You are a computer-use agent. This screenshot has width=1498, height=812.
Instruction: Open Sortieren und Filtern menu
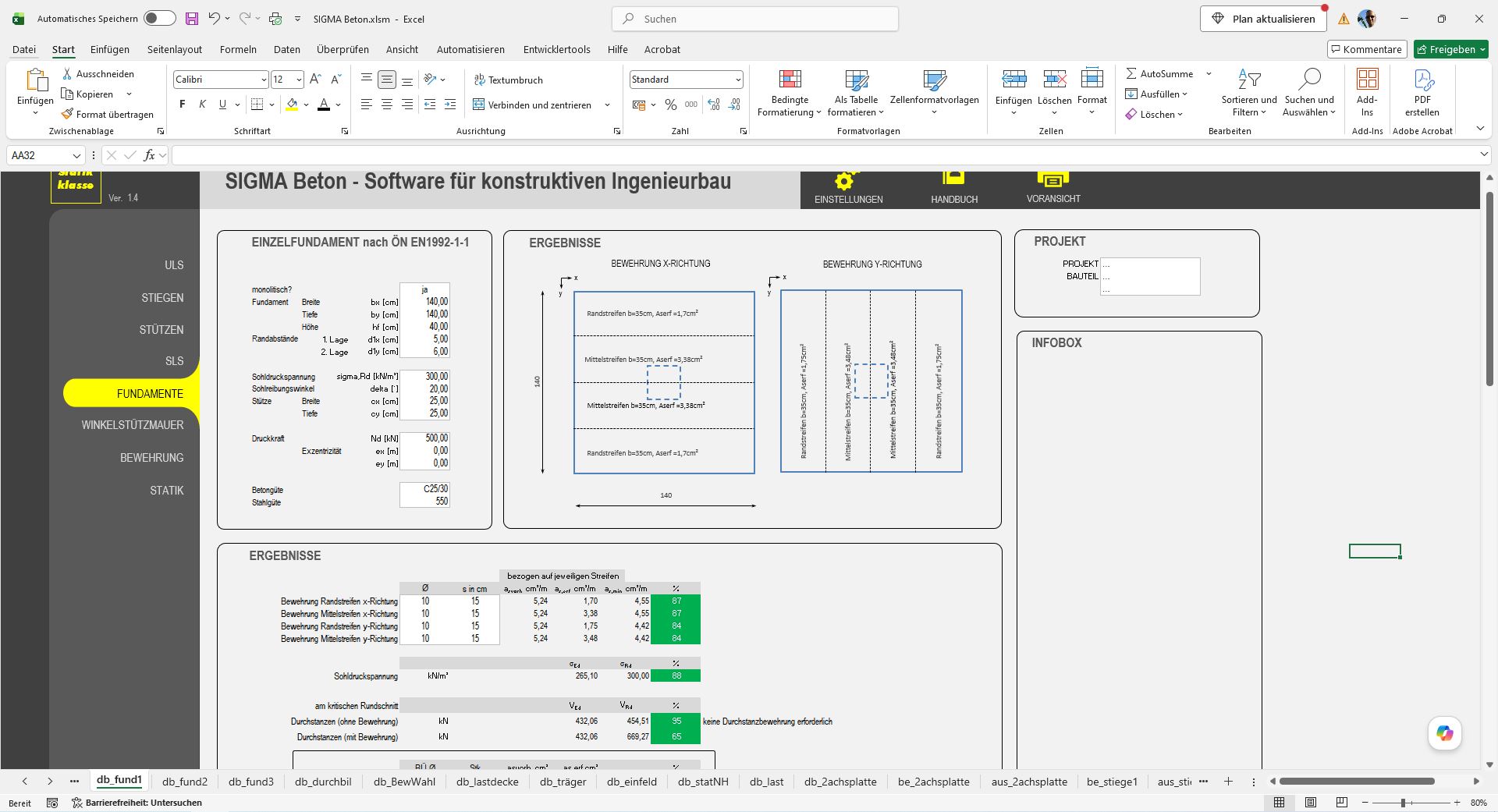pos(1249,94)
